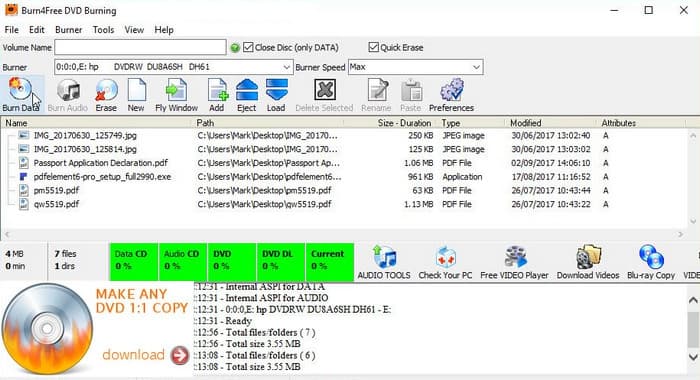
Task: Click the file list scroll-right arrow
Action: (x=680, y=234)
